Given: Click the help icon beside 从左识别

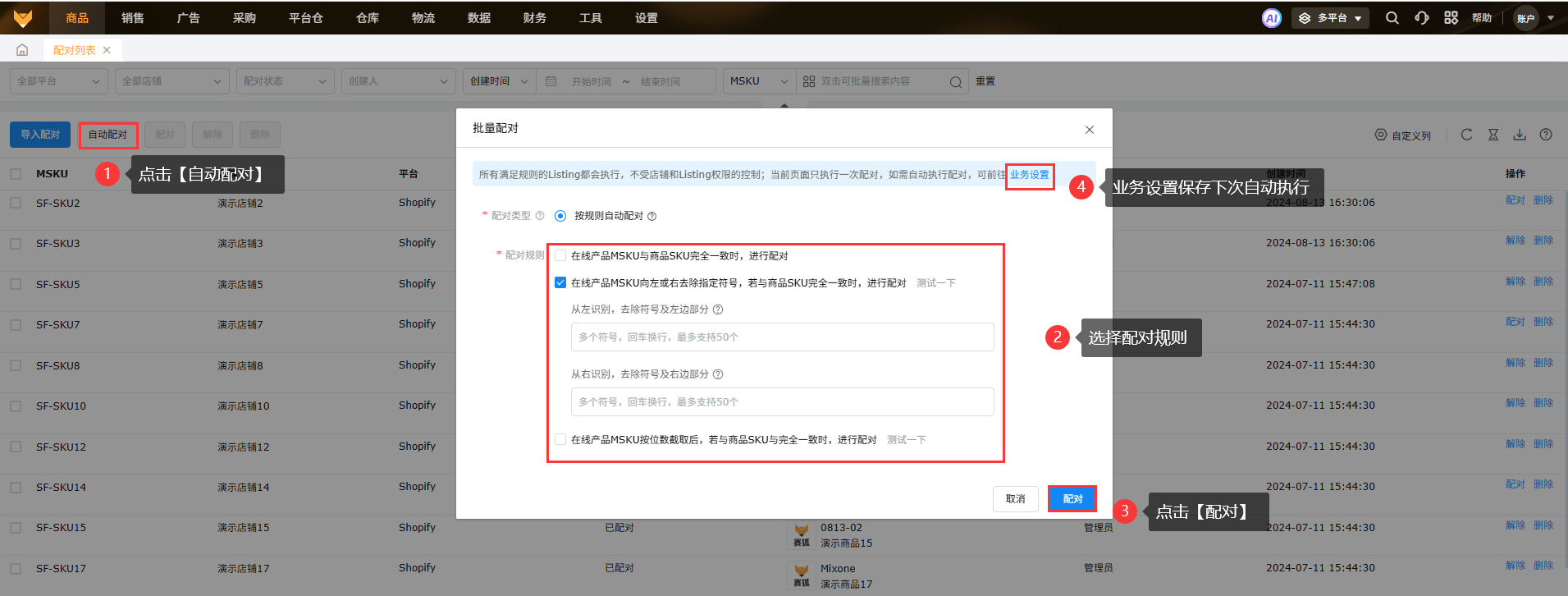Looking at the screenshot, I should pyautogui.click(x=718, y=309).
